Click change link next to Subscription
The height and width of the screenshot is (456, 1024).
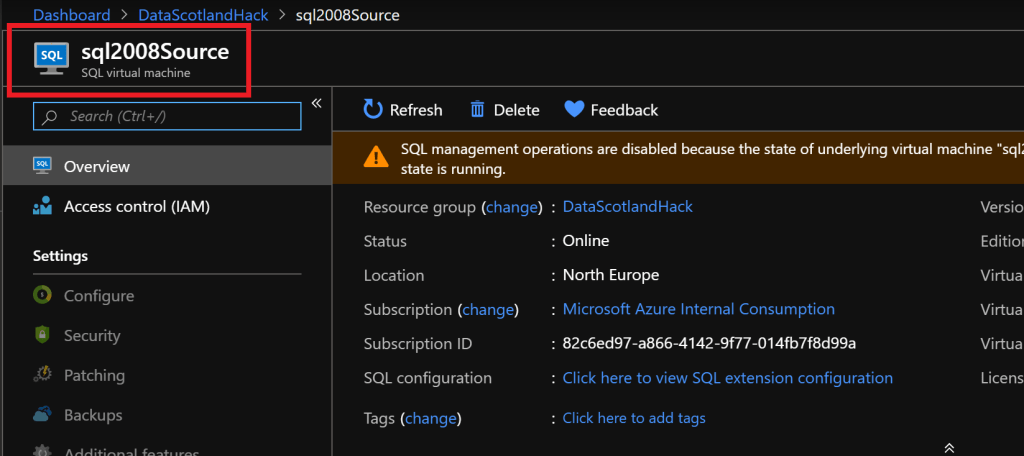488,310
